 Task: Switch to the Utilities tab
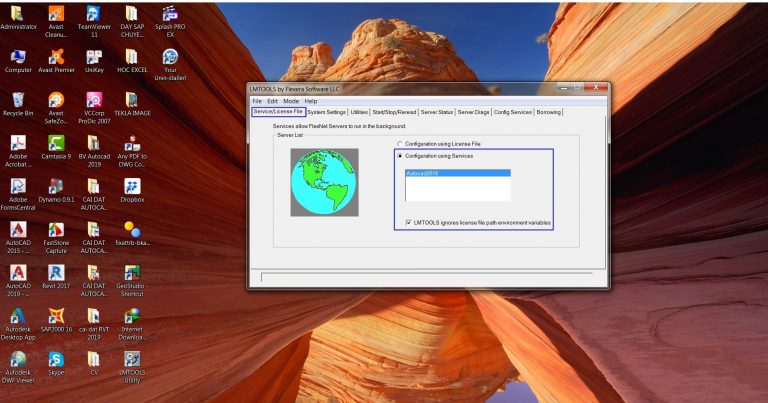(x=359, y=112)
